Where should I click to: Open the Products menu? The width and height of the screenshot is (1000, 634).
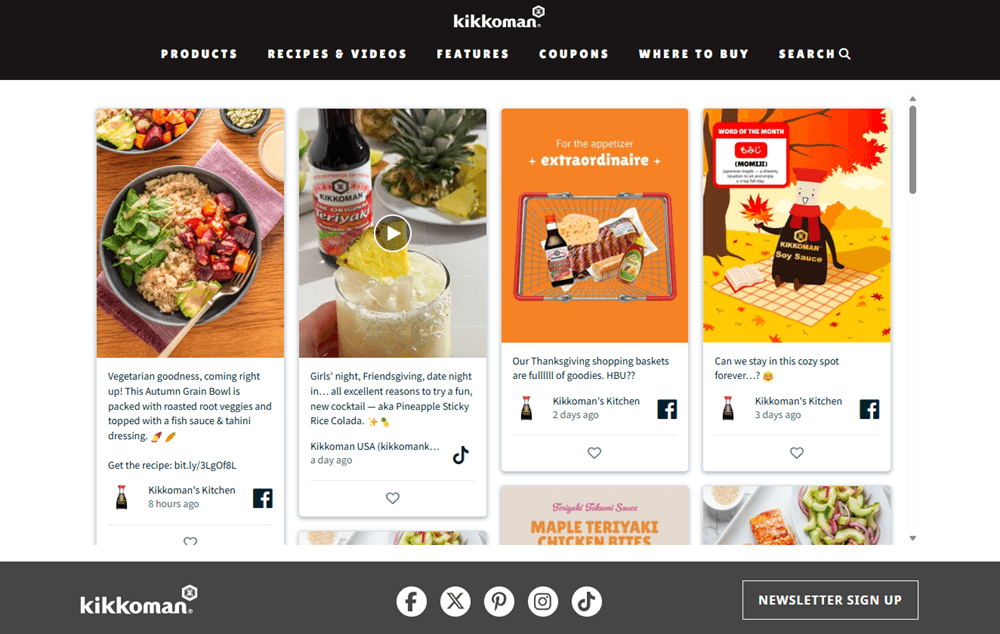click(199, 54)
